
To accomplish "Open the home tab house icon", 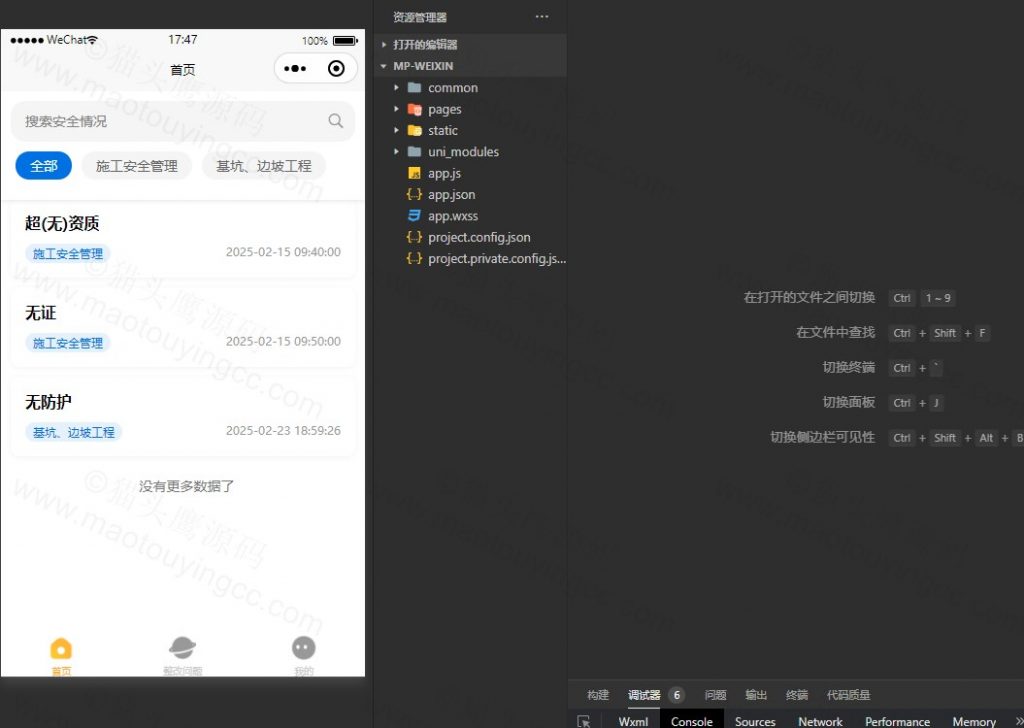I will (61, 648).
